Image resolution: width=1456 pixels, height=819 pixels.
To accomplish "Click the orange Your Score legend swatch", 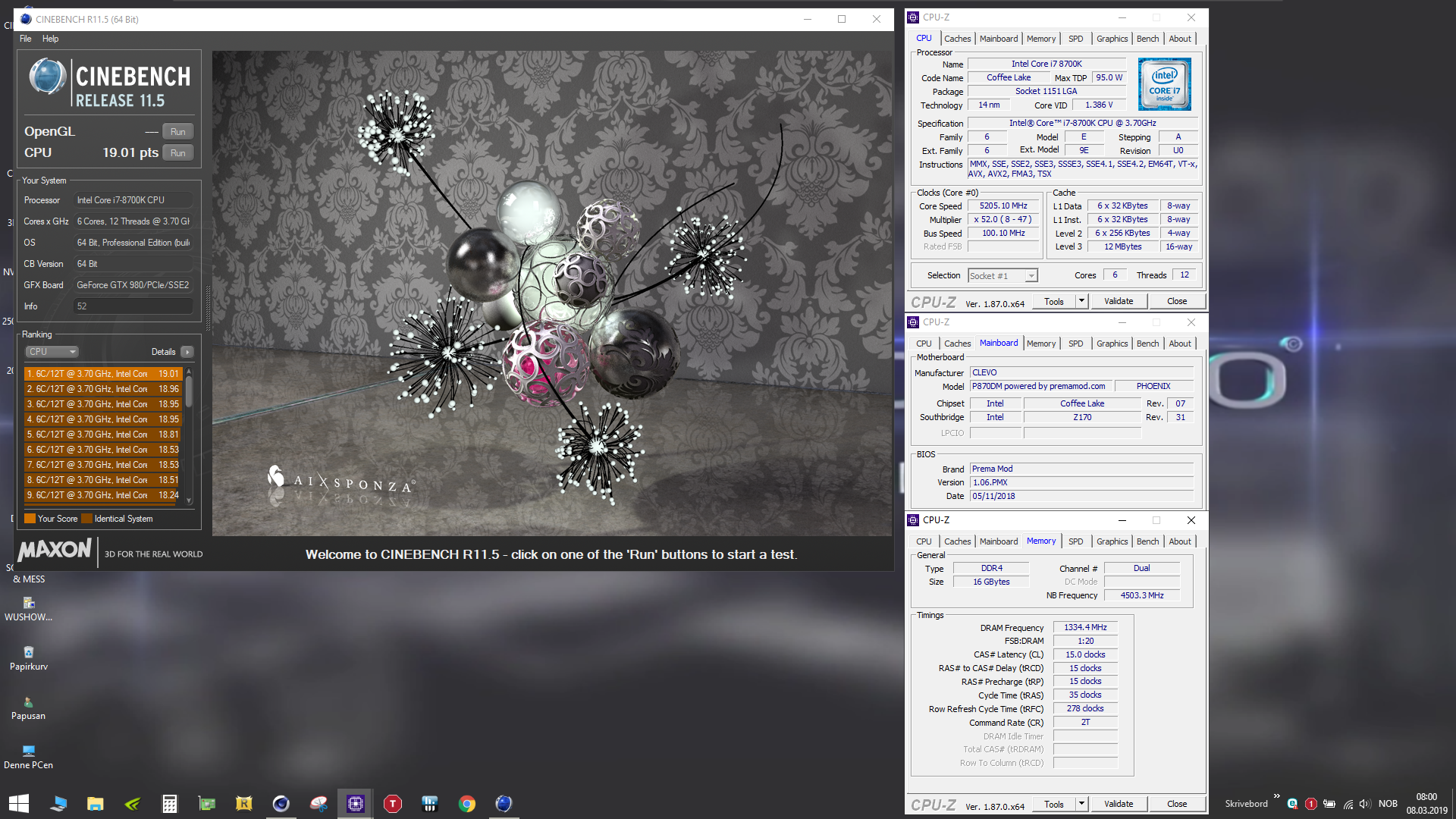I will tap(30, 519).
